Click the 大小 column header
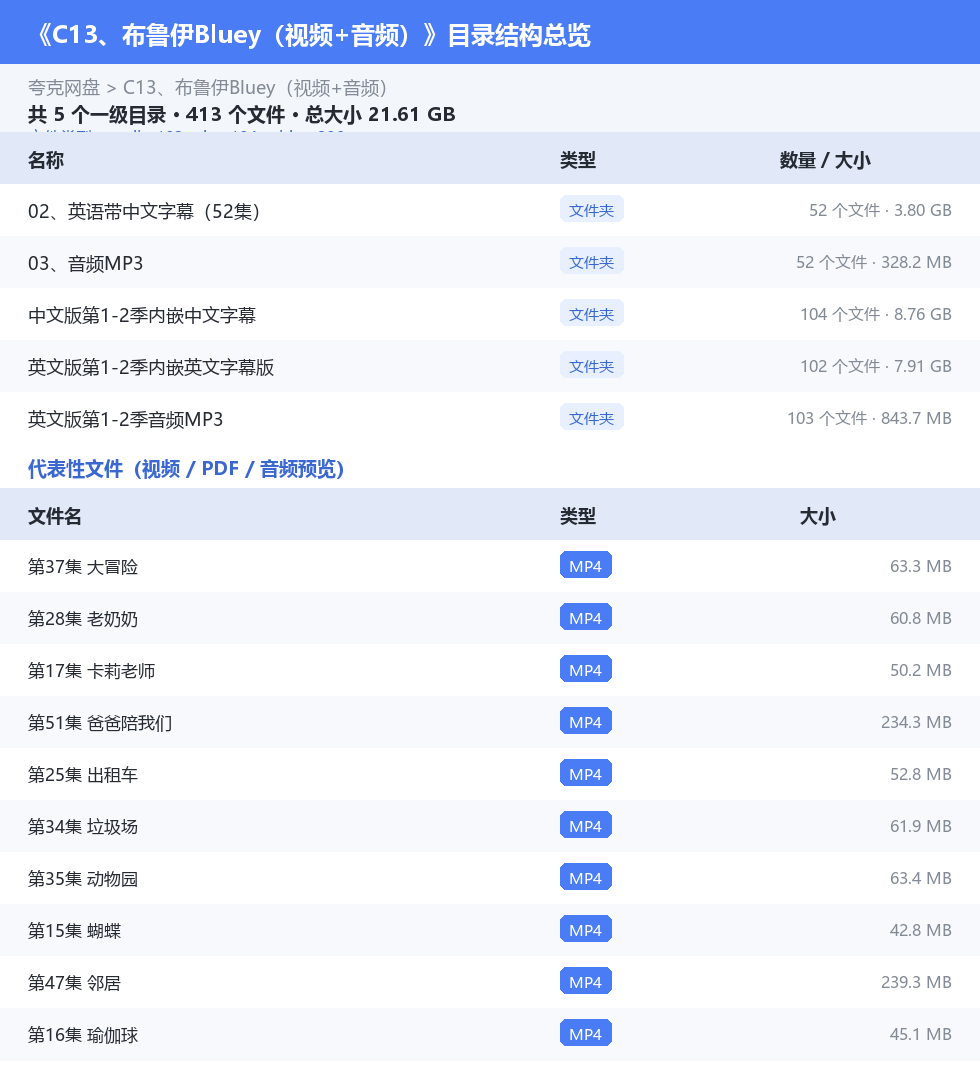This screenshot has height=1092, width=980. pos(818,516)
